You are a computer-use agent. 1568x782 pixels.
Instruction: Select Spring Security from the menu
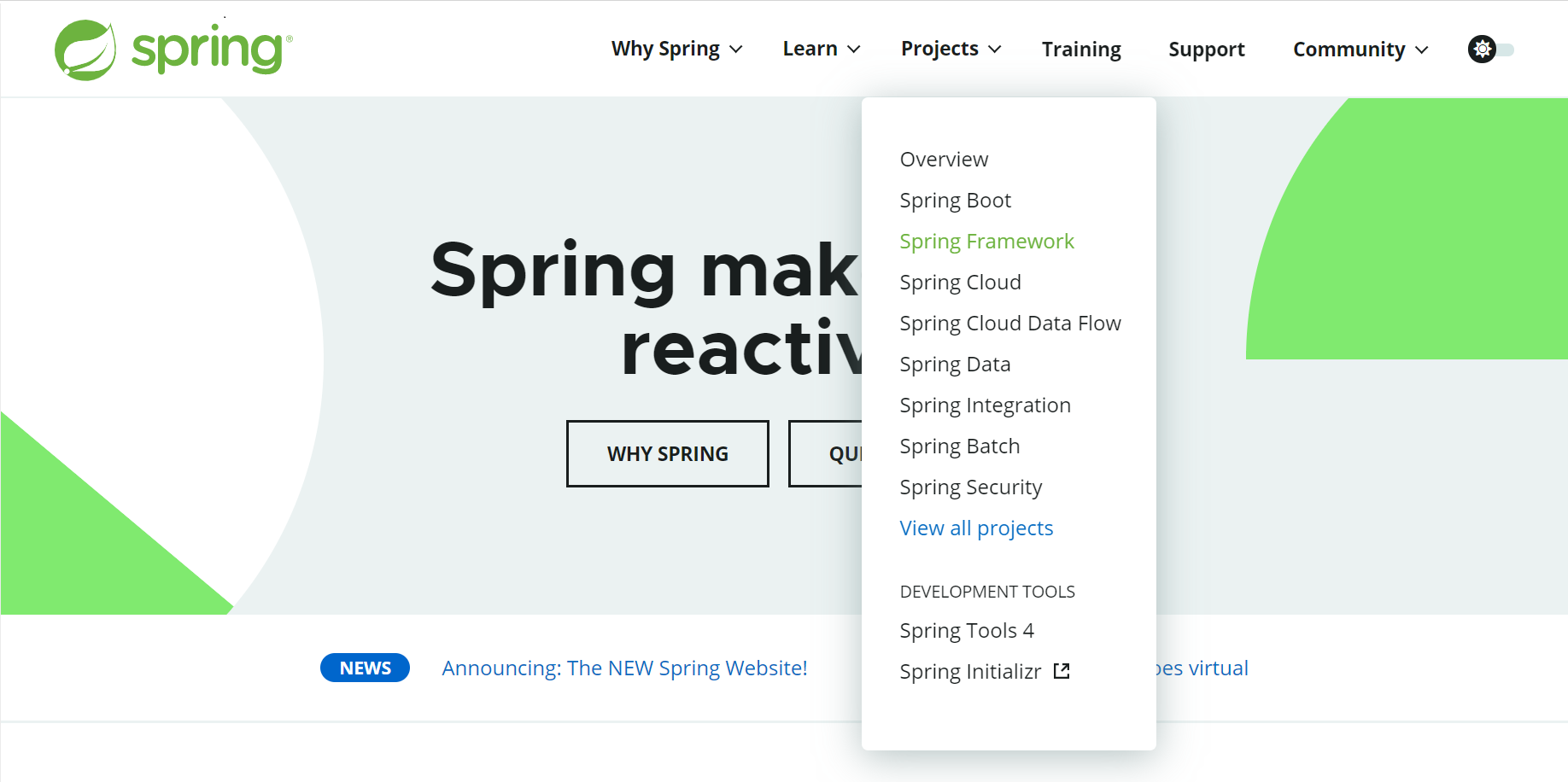pyautogui.click(x=971, y=487)
